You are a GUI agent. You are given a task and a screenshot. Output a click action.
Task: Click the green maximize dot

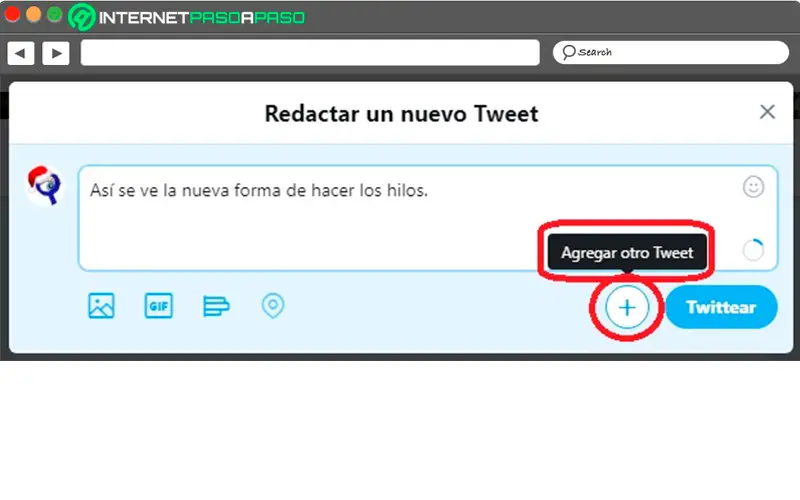[x=55, y=14]
